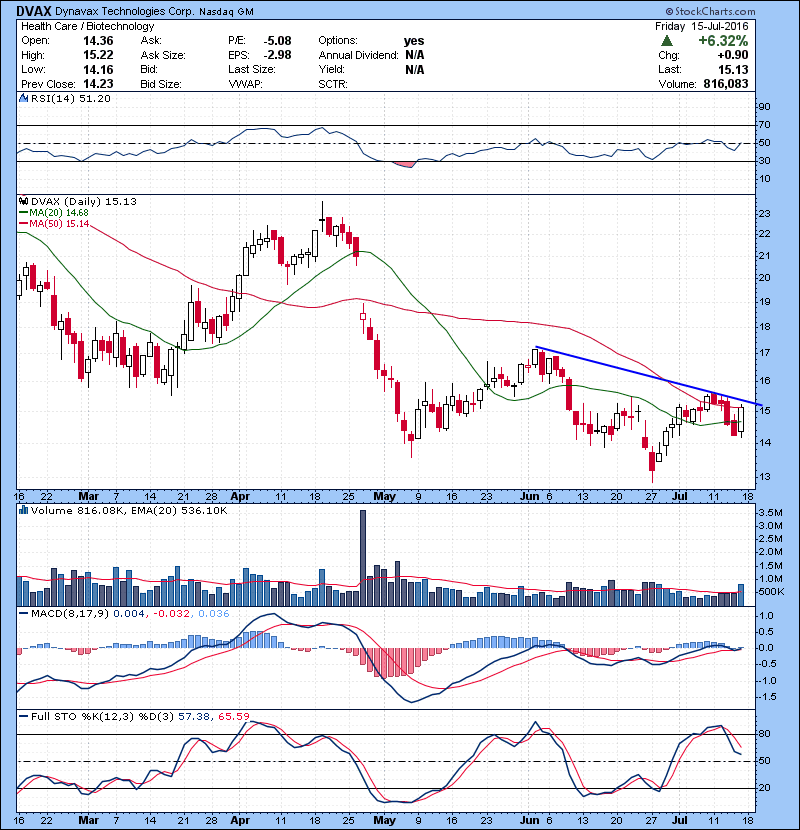The width and height of the screenshot is (800, 830).
Task: Click the Nasdaq GM exchange label
Action: [226, 11]
